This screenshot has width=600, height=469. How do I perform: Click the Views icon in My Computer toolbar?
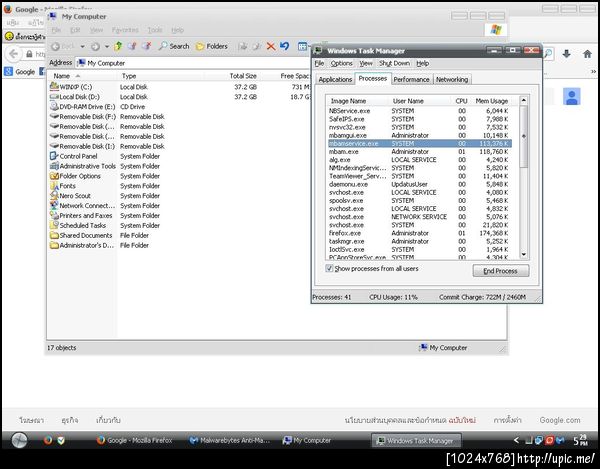[302, 46]
